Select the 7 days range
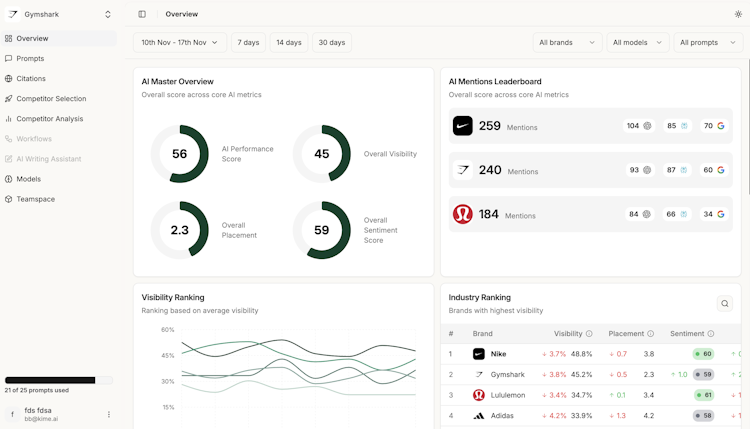 (248, 43)
